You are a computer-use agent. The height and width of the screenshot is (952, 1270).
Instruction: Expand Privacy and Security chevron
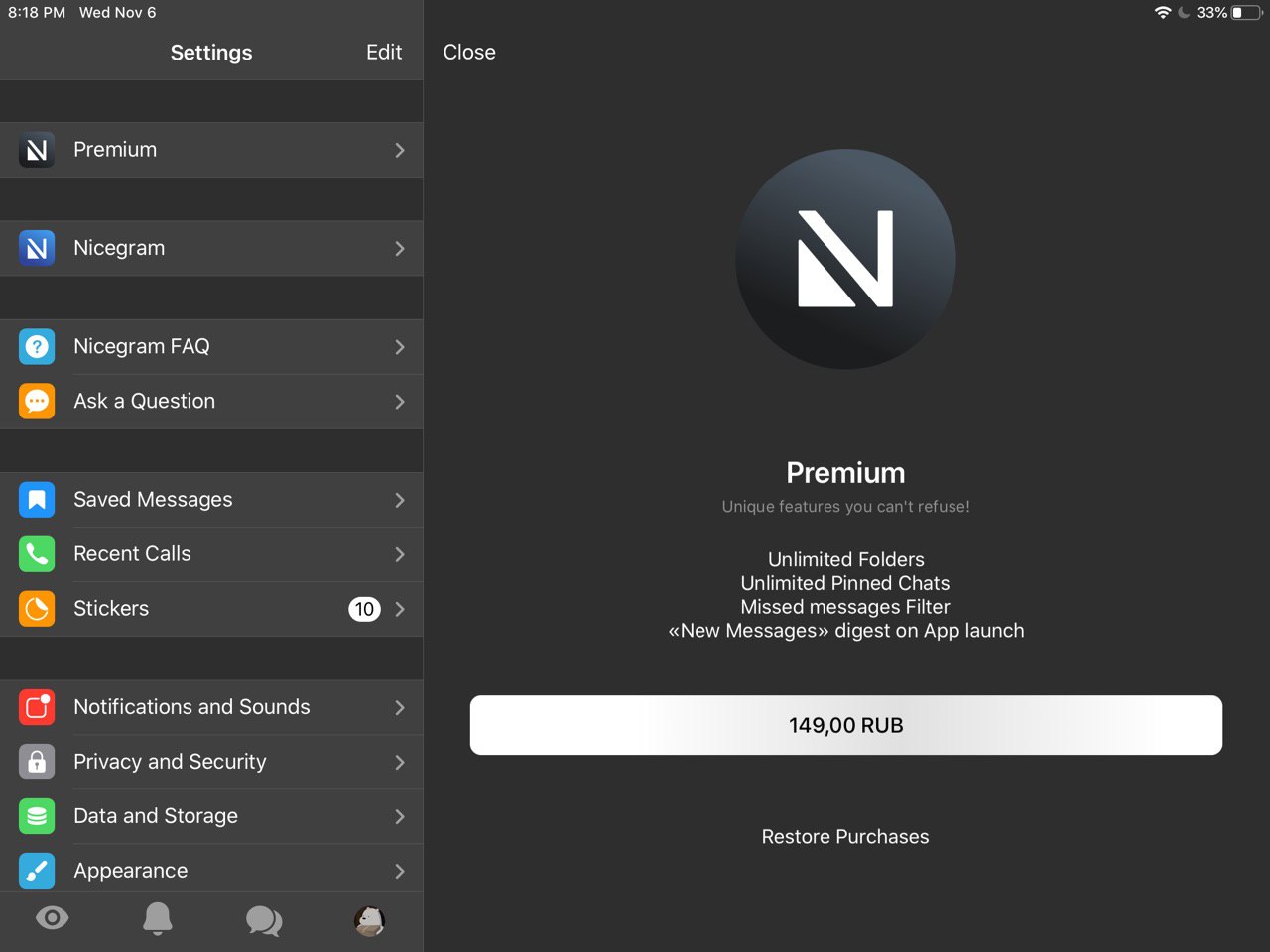[x=400, y=761]
